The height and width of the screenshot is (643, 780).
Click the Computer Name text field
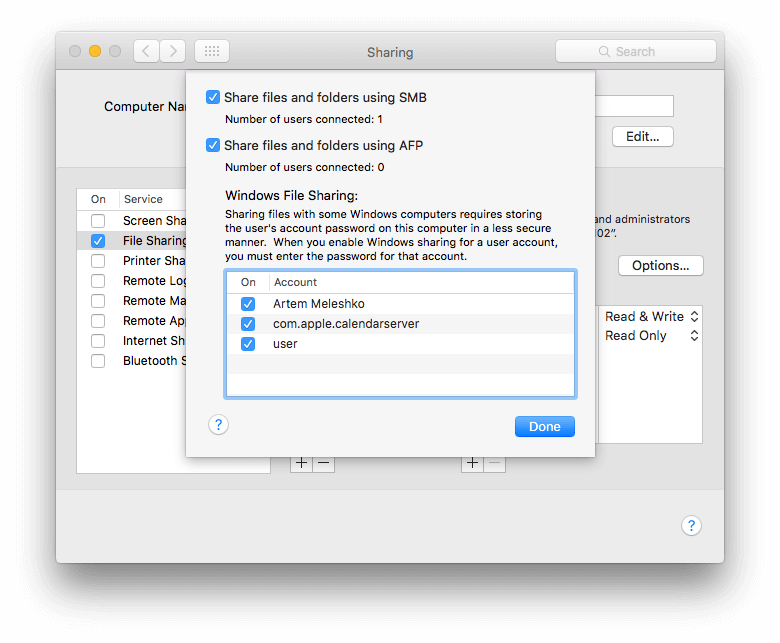[634, 106]
